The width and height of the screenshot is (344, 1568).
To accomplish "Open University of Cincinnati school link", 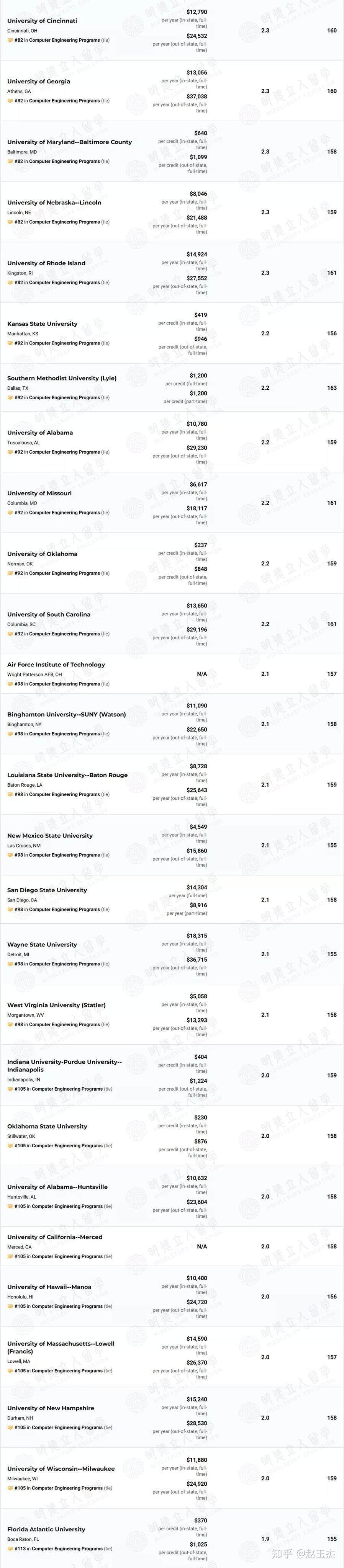I will pos(42,21).
